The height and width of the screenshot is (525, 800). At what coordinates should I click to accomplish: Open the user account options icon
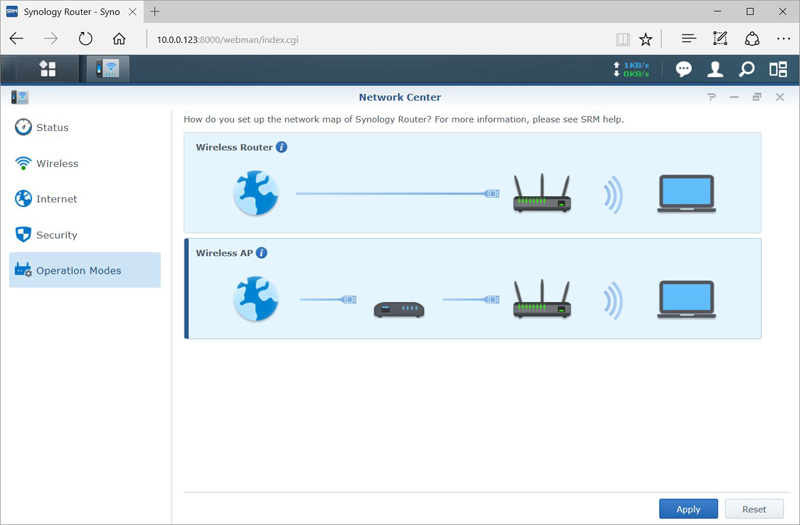[x=715, y=69]
